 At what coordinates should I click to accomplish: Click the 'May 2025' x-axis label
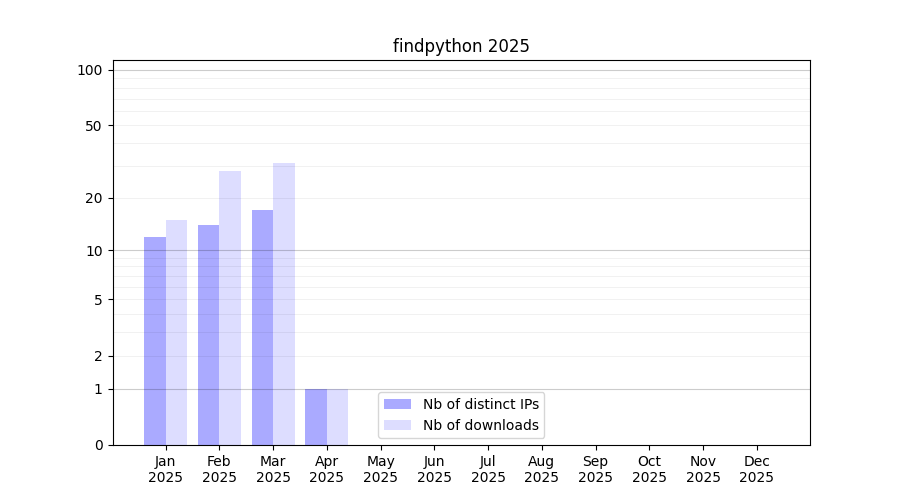(x=380, y=469)
